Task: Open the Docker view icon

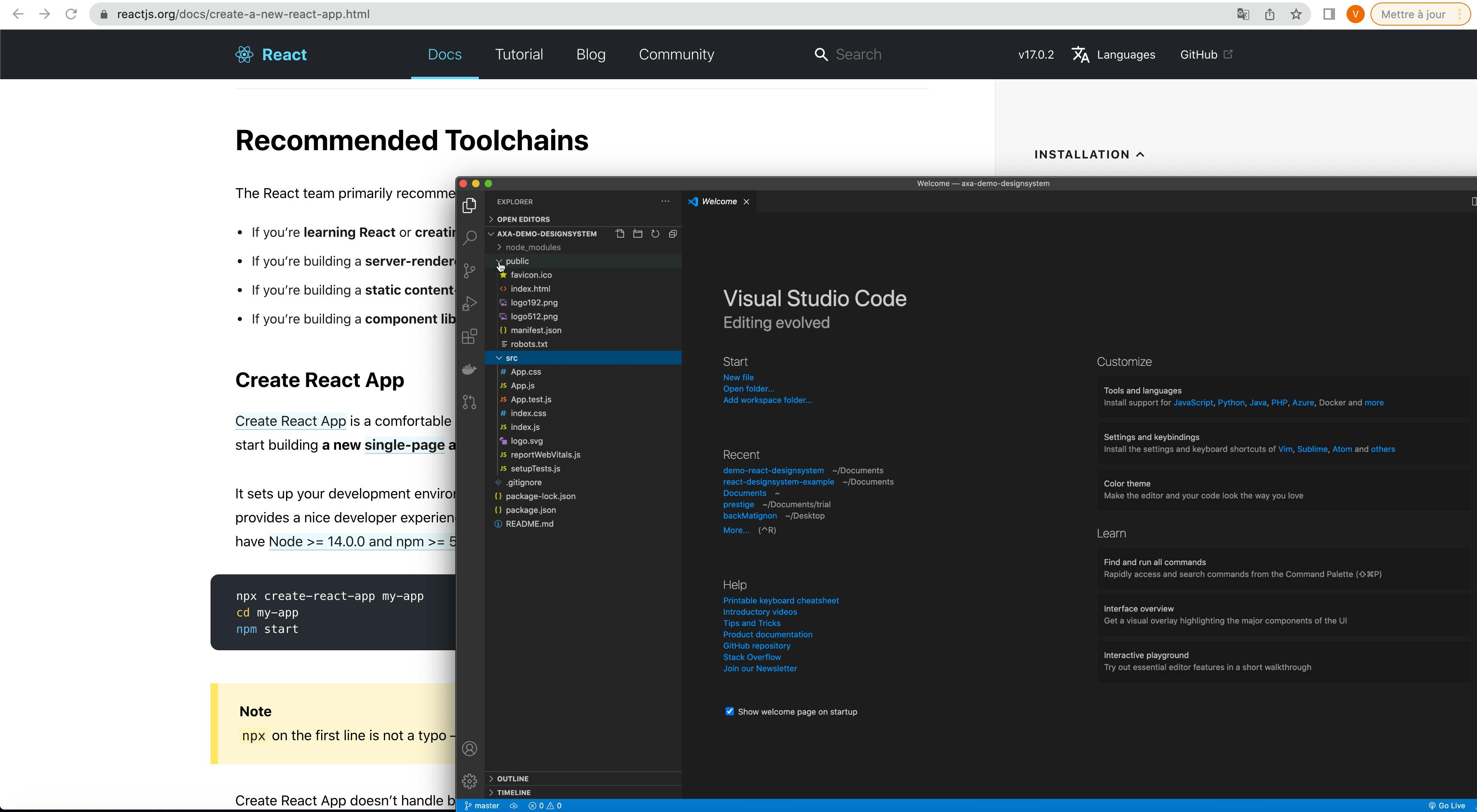Action: [470, 369]
